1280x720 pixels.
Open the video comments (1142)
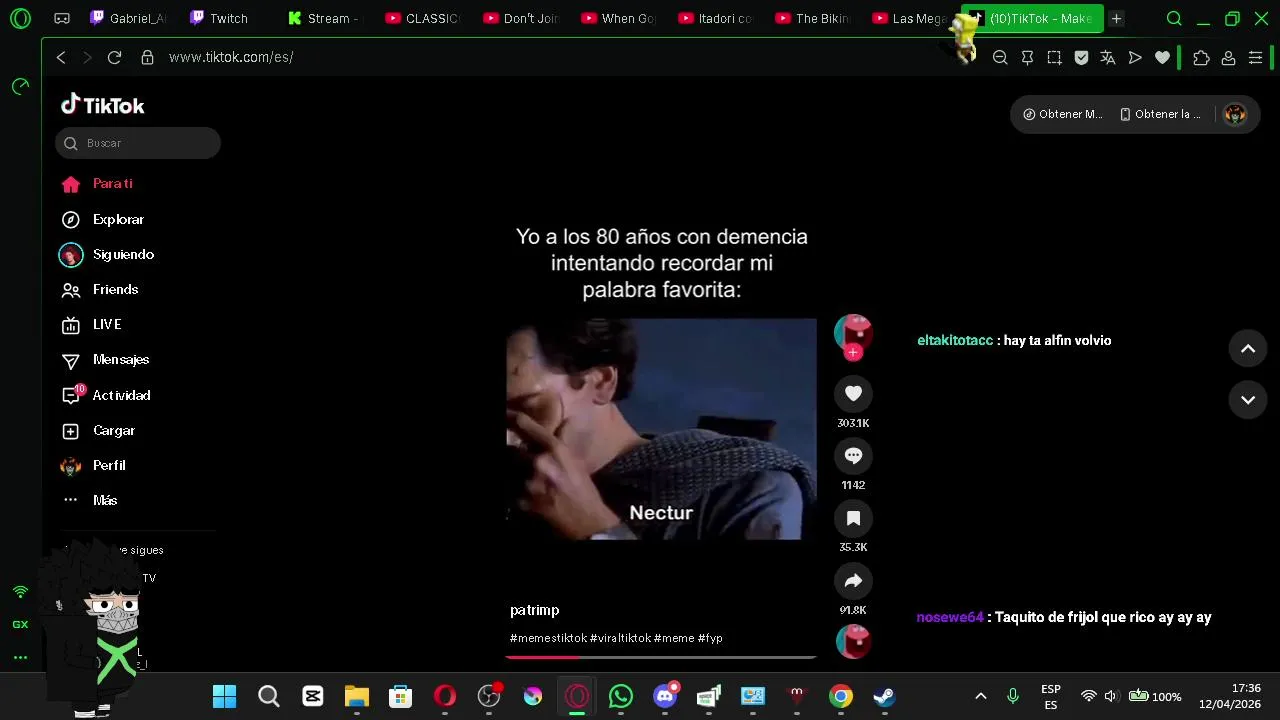[853, 456]
